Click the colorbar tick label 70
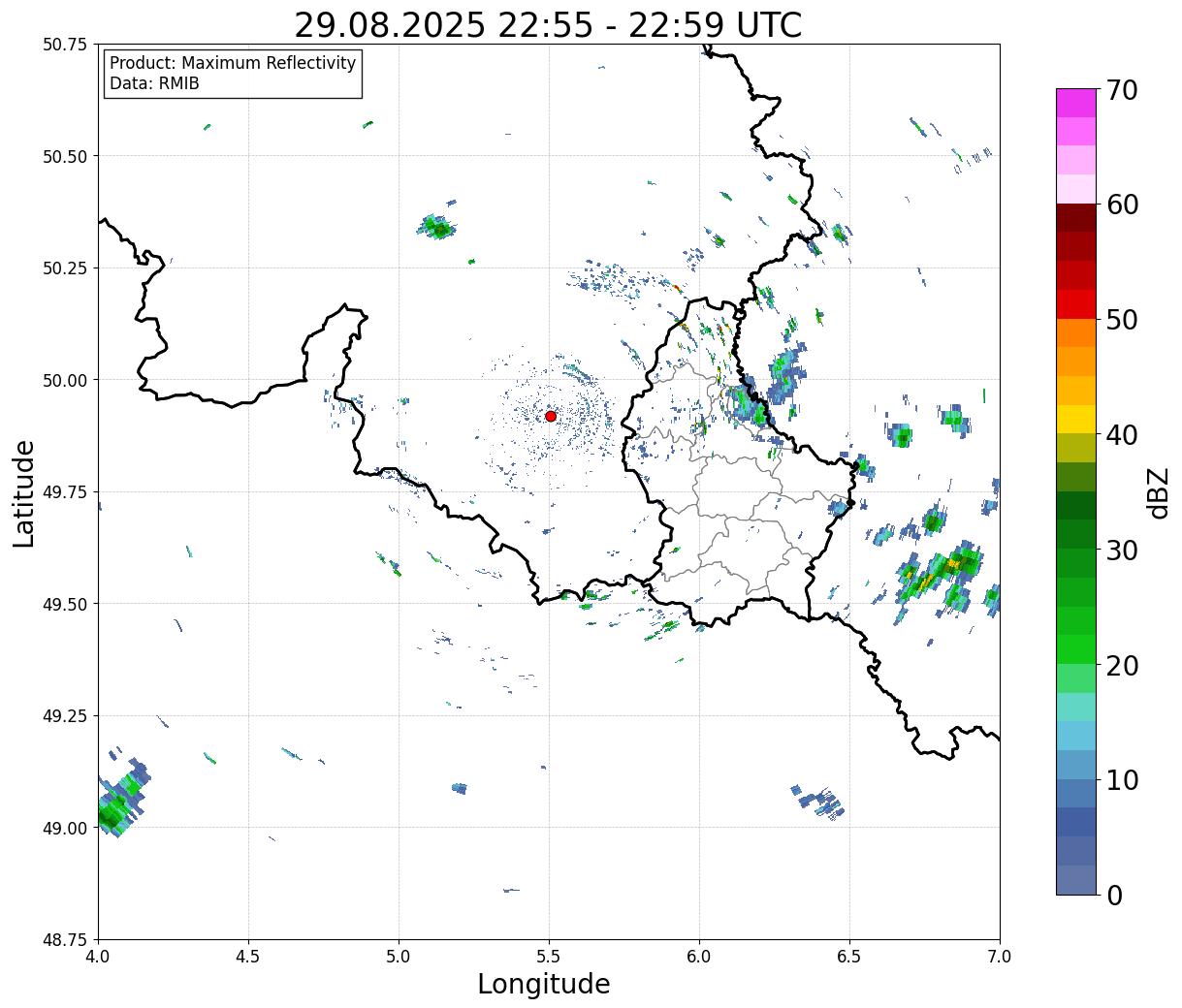 coord(1122,90)
